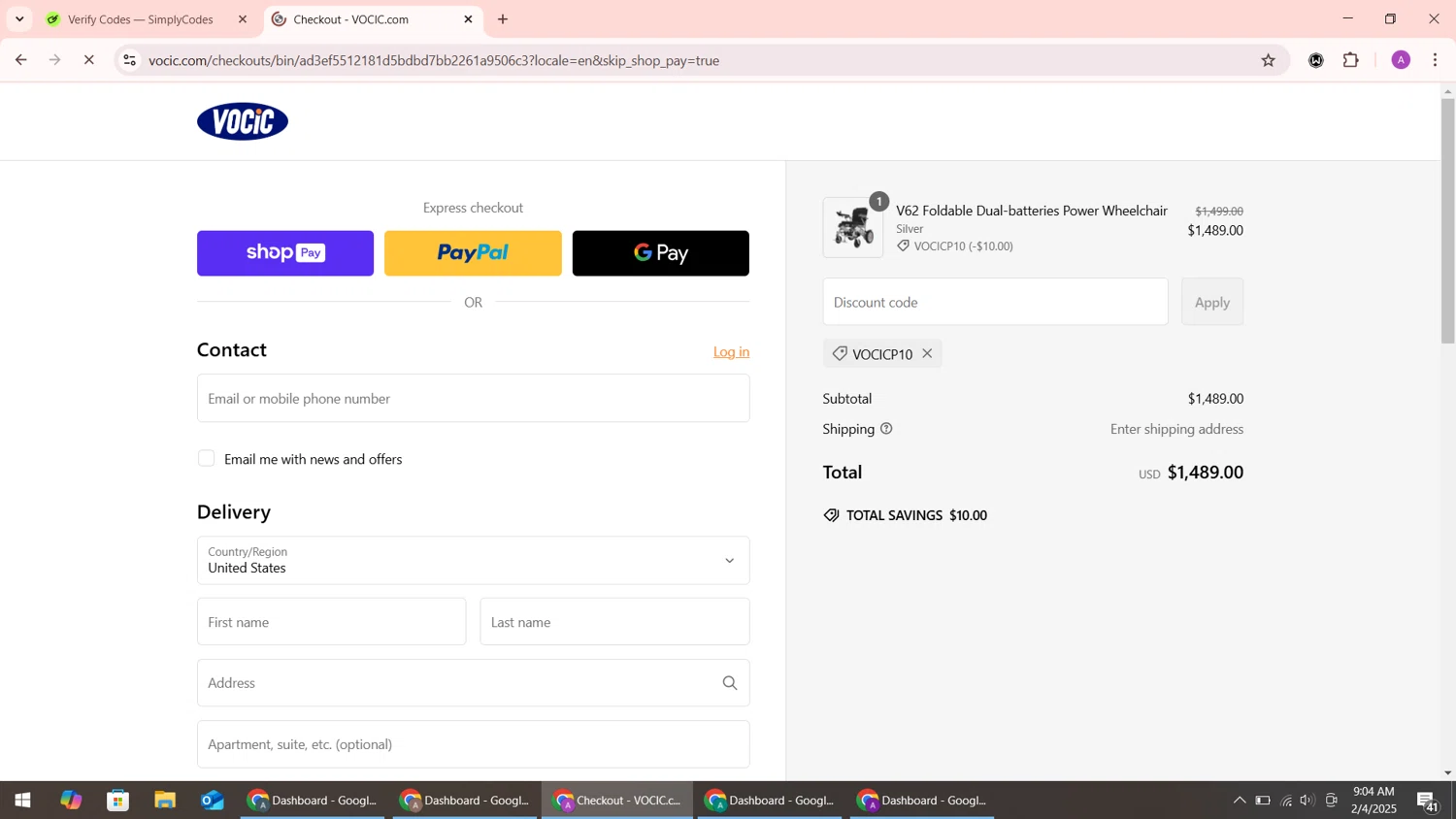Show hidden system tray icons
This screenshot has height=819, width=1456.
[x=1240, y=801]
